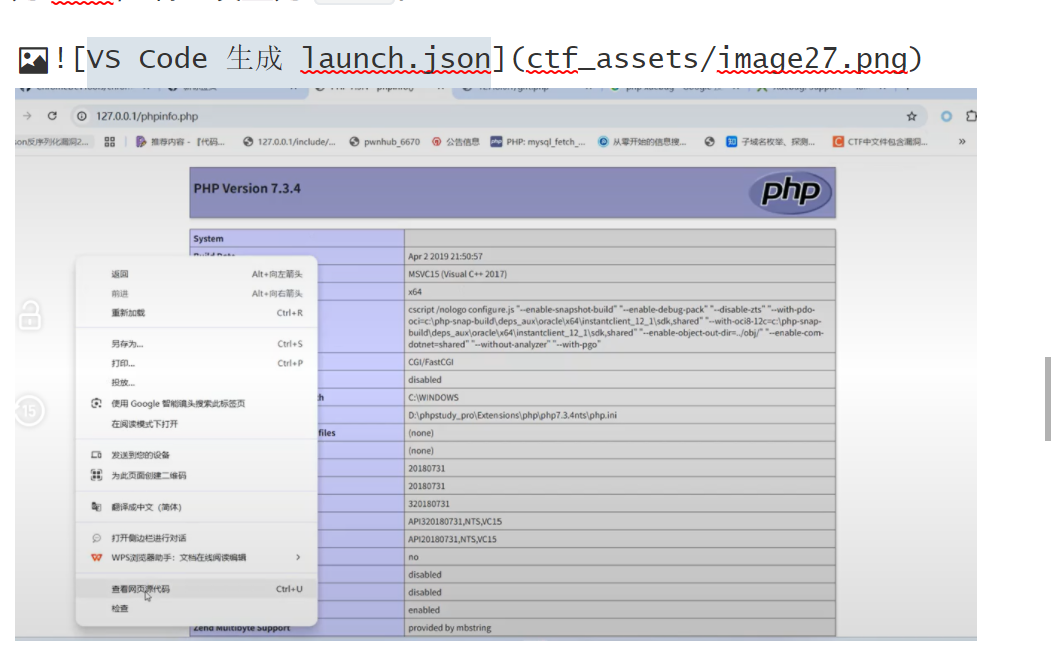Select 打印... in the context menu

(x=196, y=363)
